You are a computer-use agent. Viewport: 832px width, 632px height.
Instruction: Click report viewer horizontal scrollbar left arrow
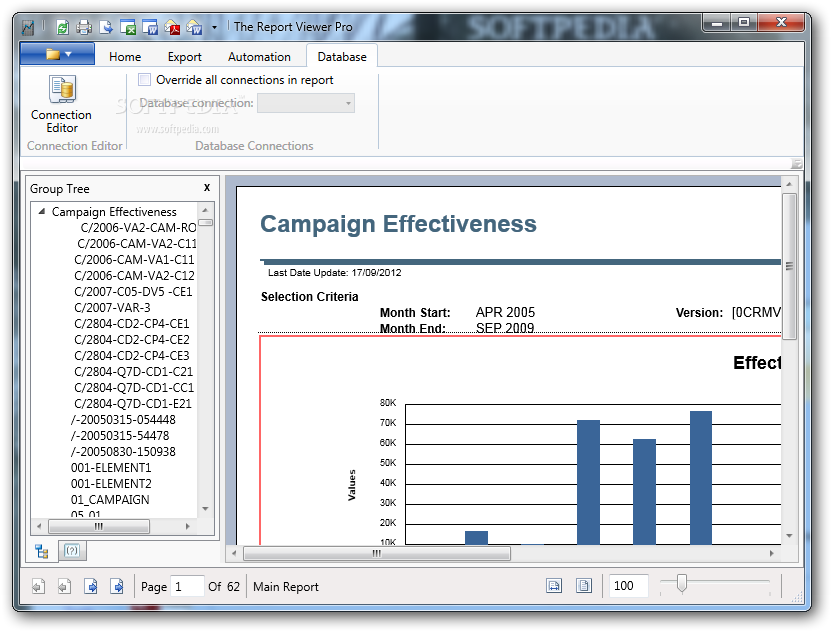(x=234, y=553)
